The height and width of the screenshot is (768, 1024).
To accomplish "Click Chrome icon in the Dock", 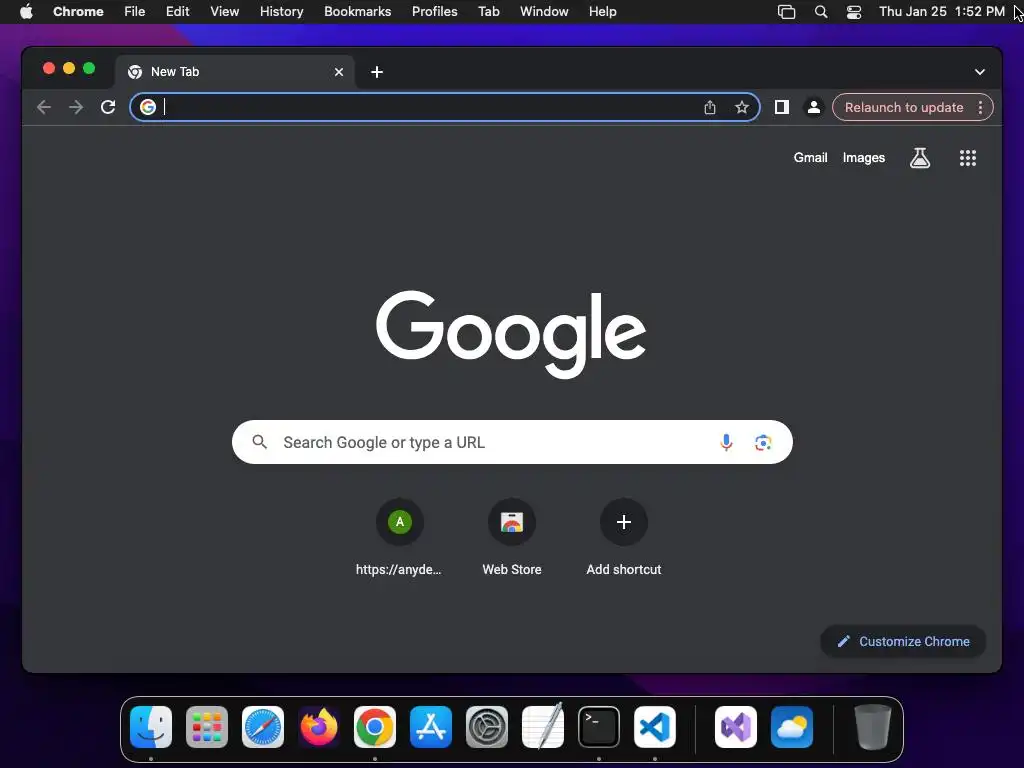I will coord(375,727).
